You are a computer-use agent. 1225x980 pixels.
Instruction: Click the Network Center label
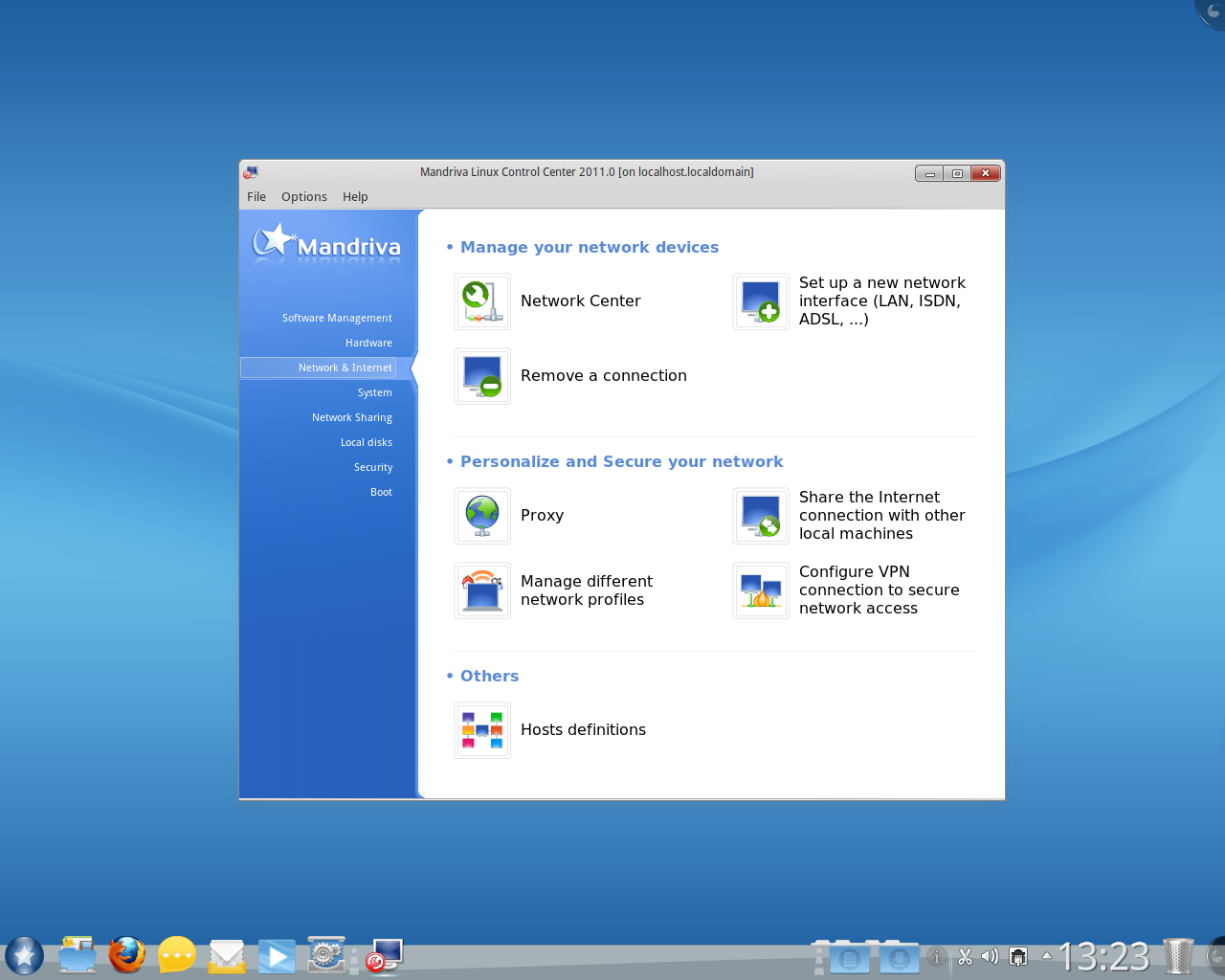(581, 301)
